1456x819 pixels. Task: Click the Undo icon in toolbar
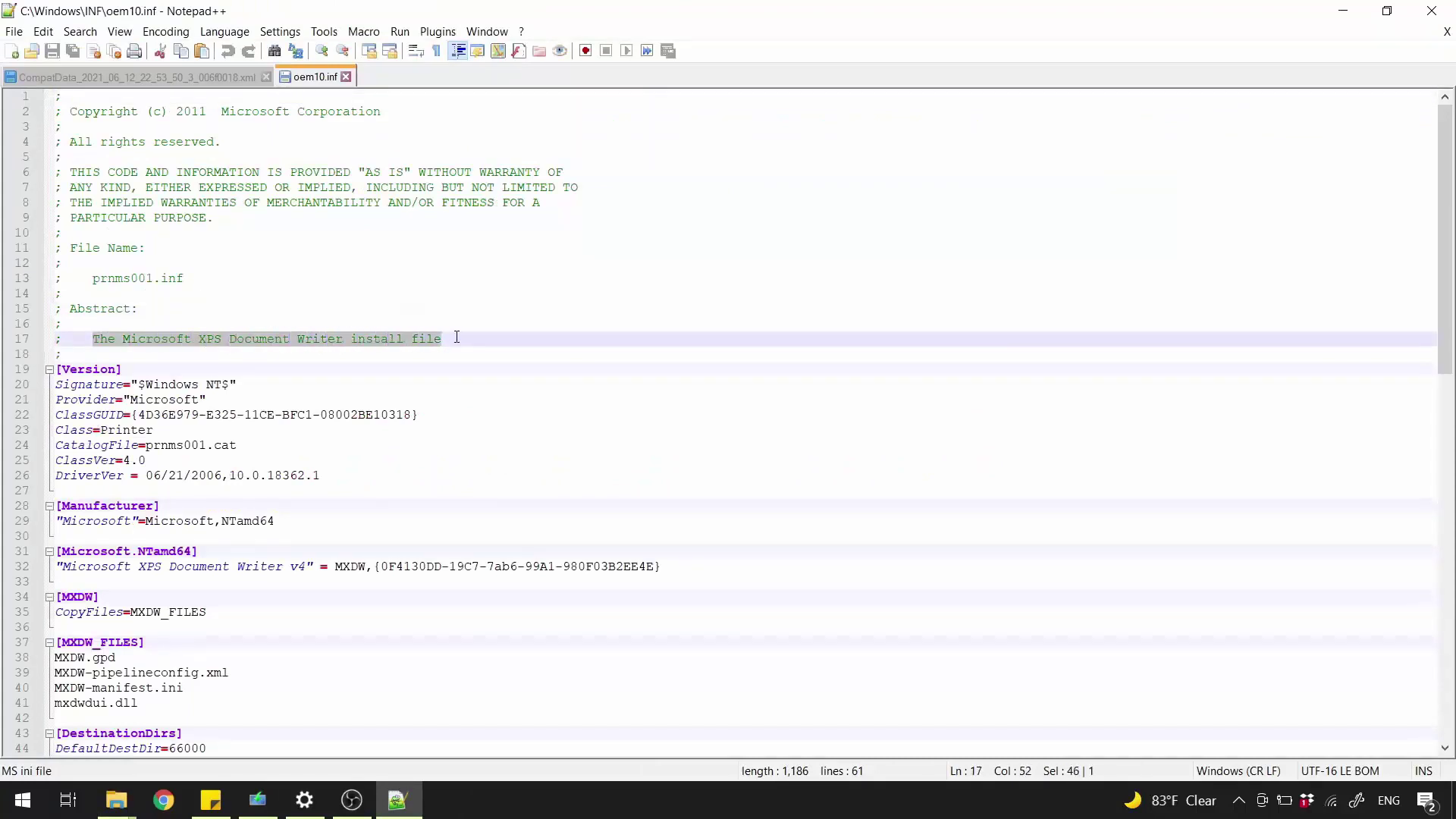228,51
